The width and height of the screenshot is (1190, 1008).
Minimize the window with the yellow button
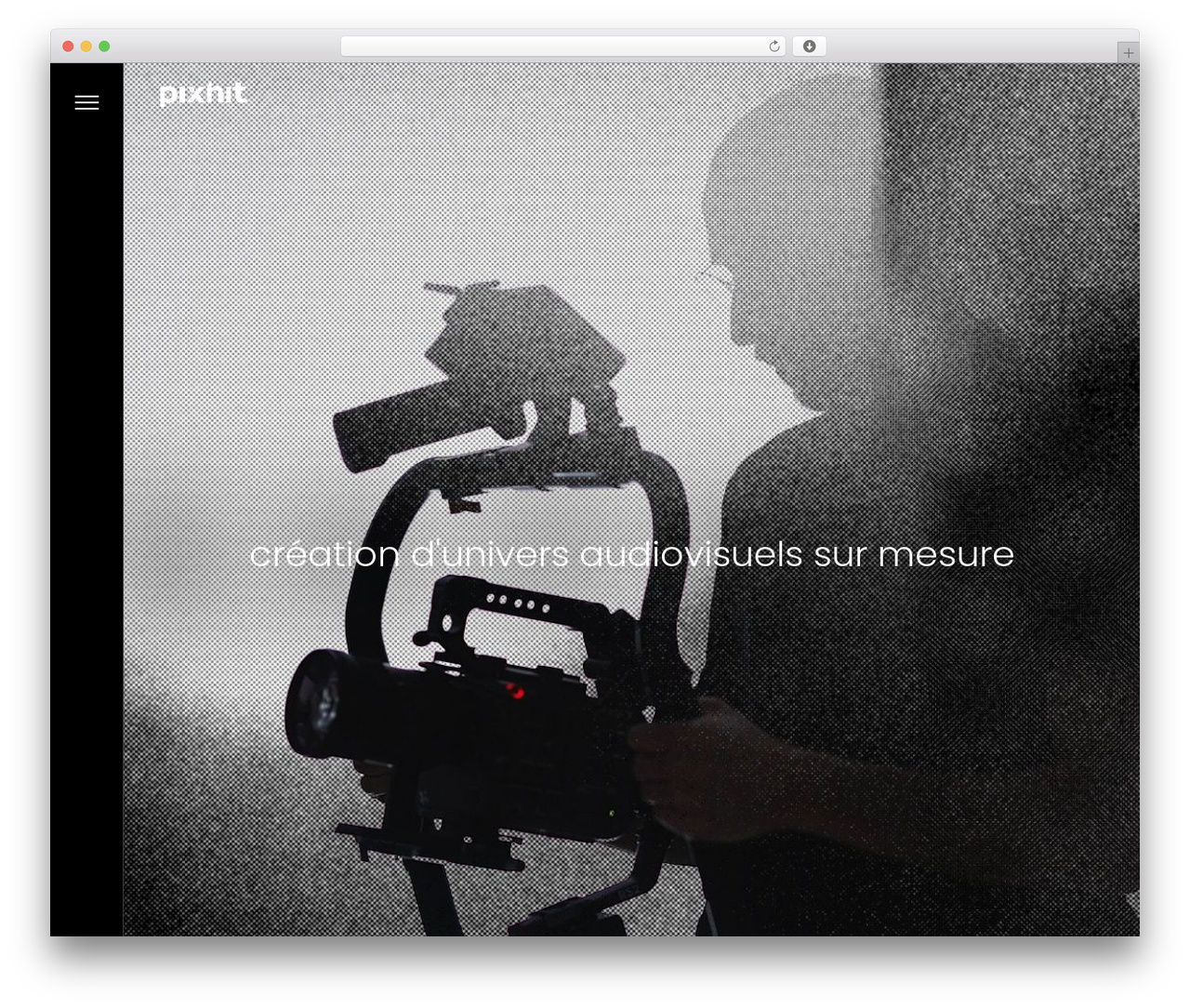[x=86, y=46]
